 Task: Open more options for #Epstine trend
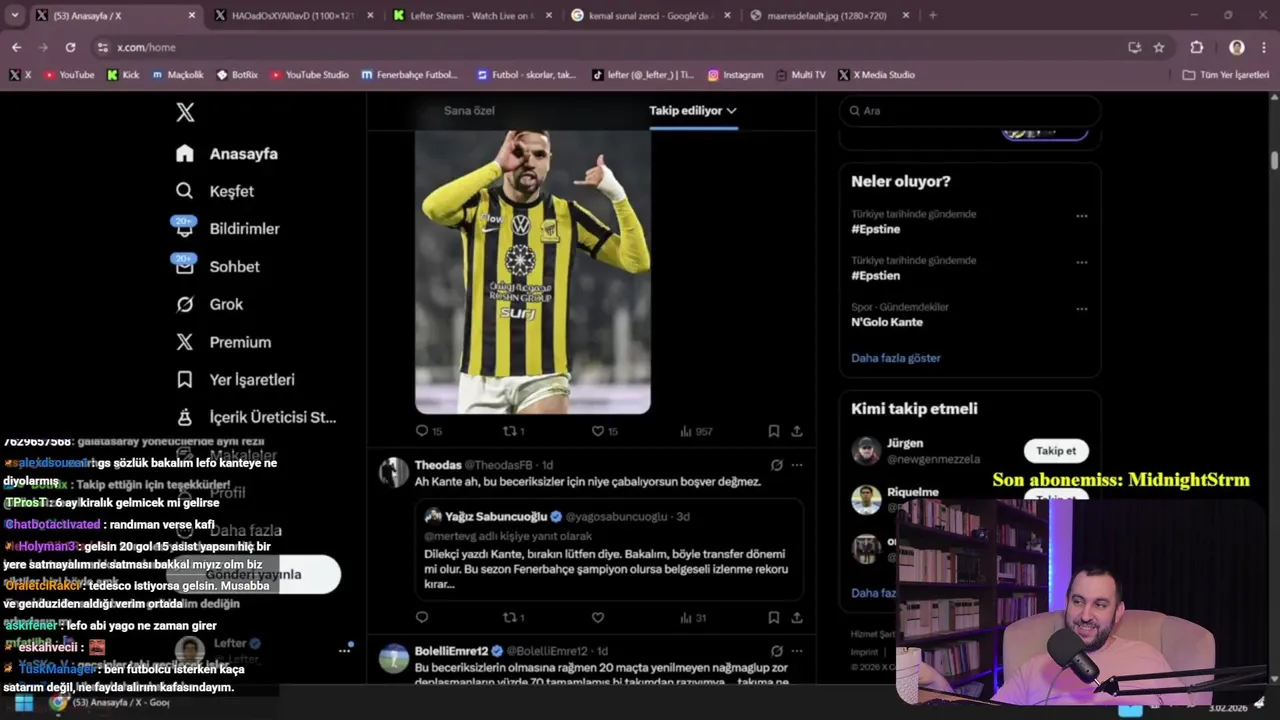tap(1081, 216)
